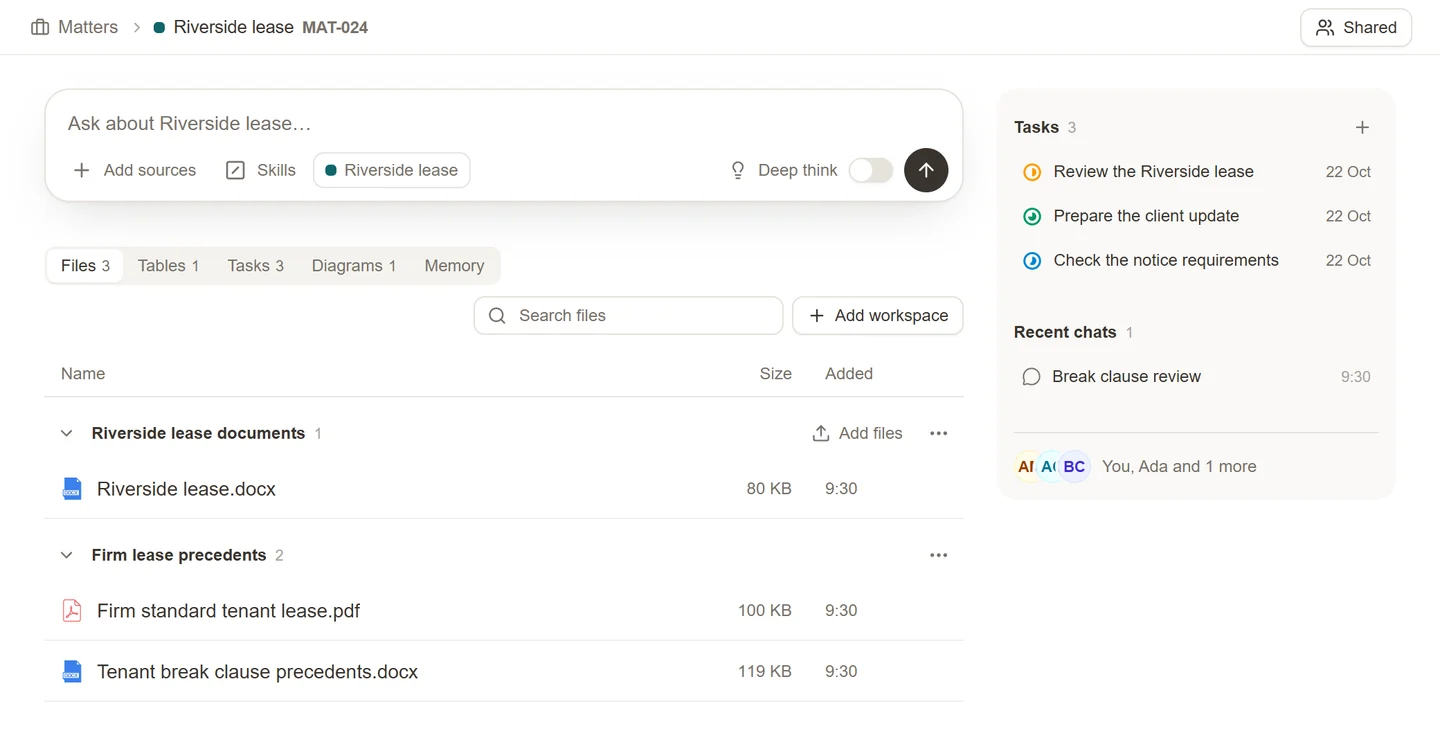The image size is (1440, 735).
Task: Click the Deep think lightbulb icon
Action: [x=738, y=170]
